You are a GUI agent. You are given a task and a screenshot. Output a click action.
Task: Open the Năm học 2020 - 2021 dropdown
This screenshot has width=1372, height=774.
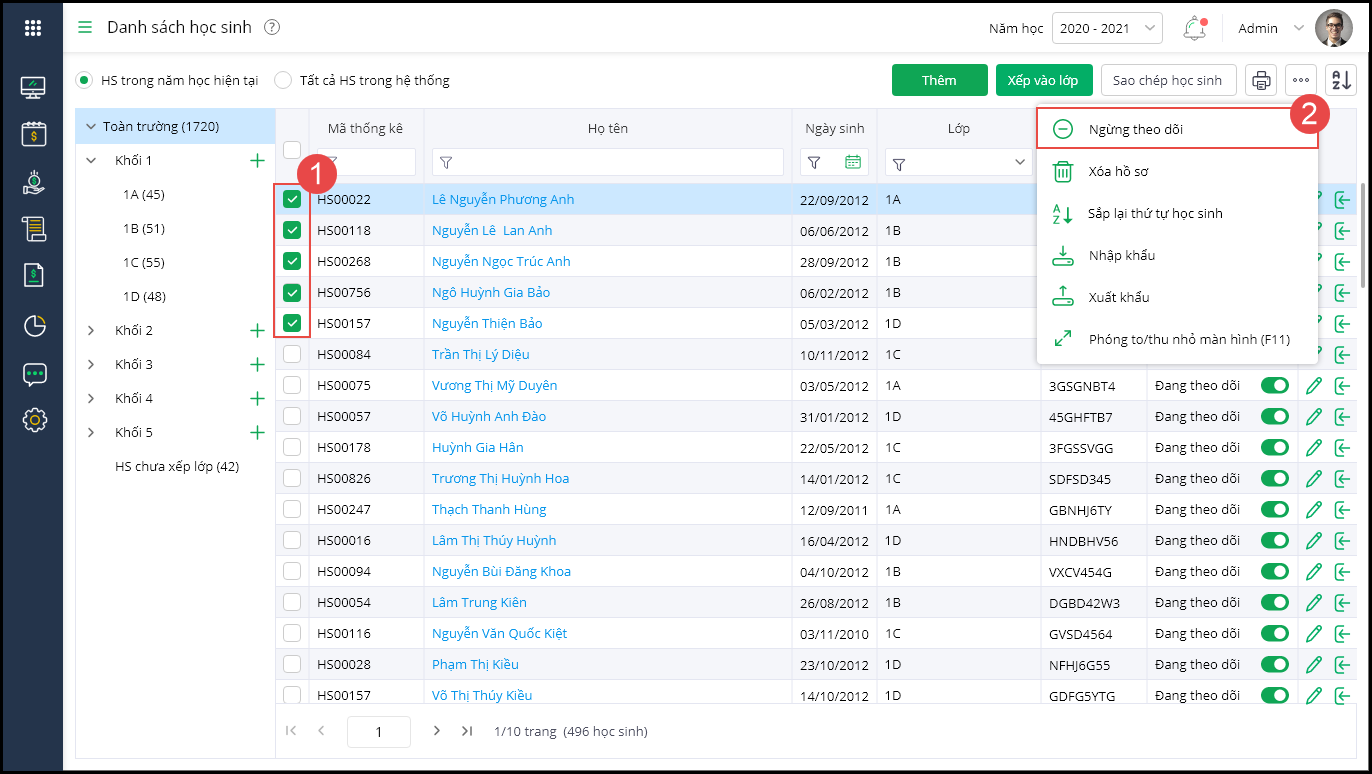[1106, 28]
